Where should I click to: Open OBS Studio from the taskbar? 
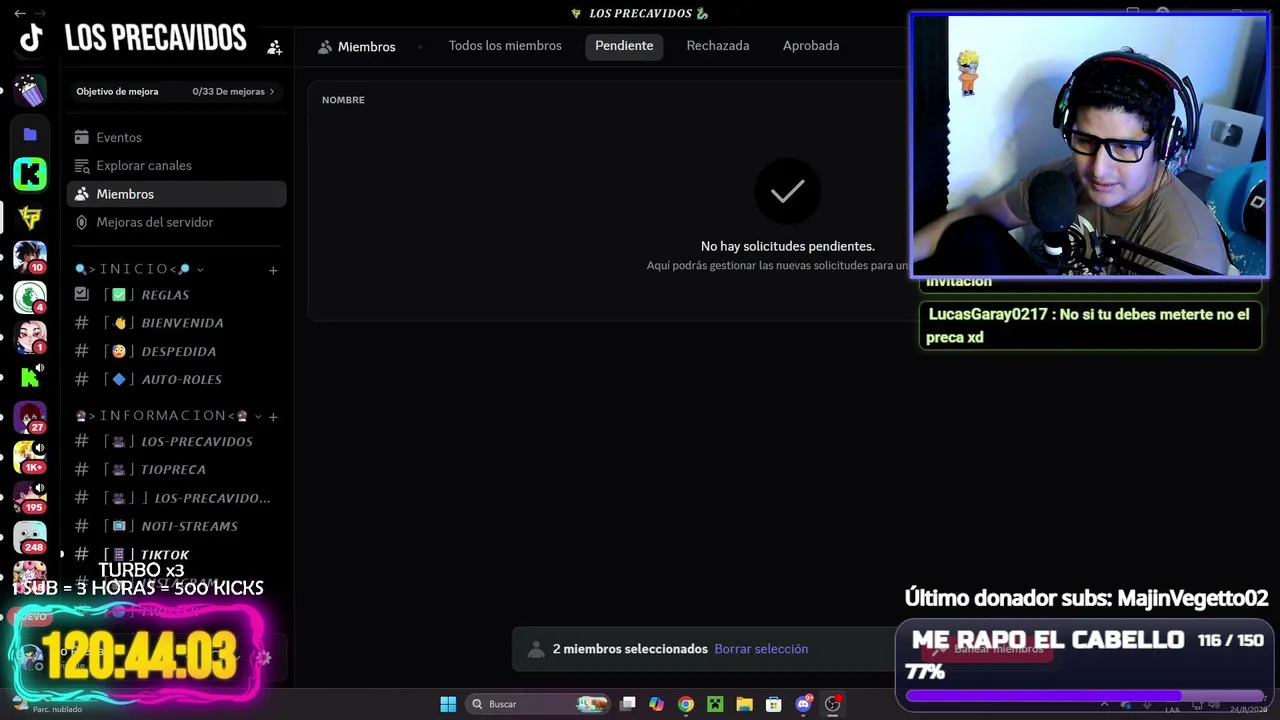tap(832, 704)
